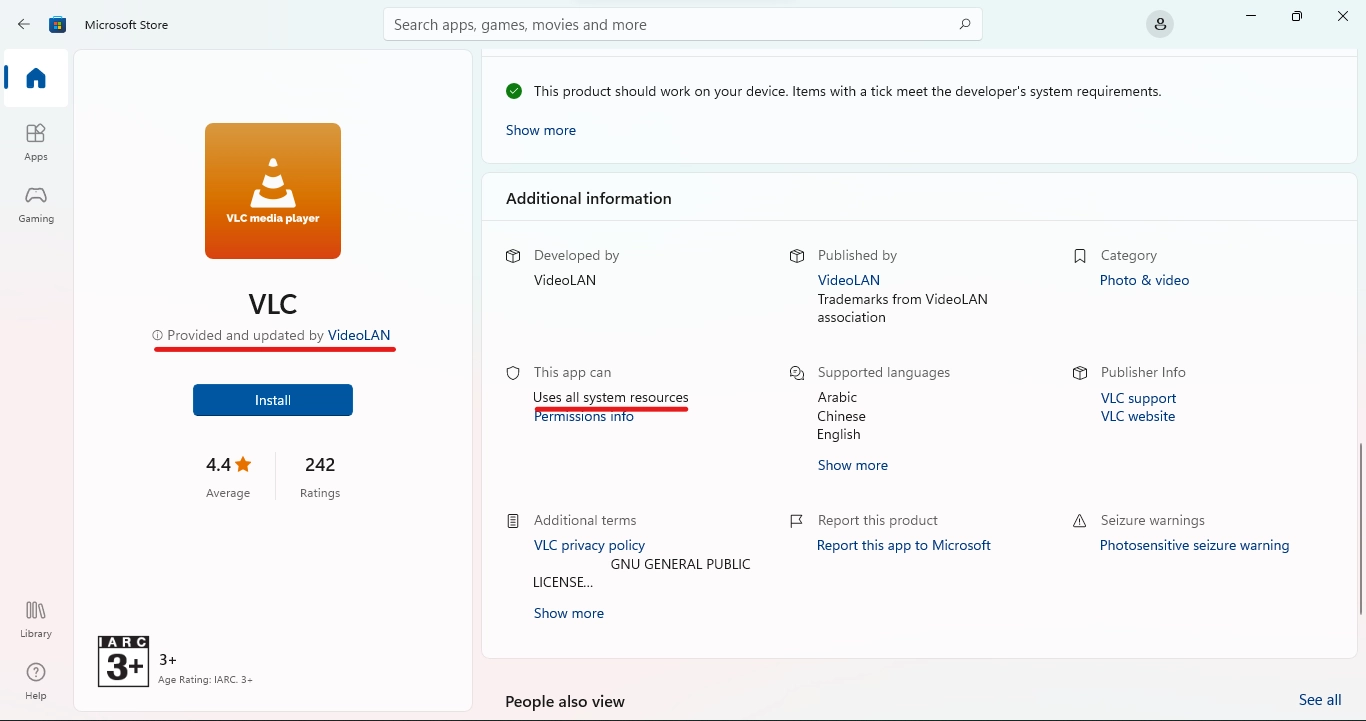This screenshot has height=721, width=1366.
Task: Focus the Search apps, games, movies field
Action: pos(683,24)
